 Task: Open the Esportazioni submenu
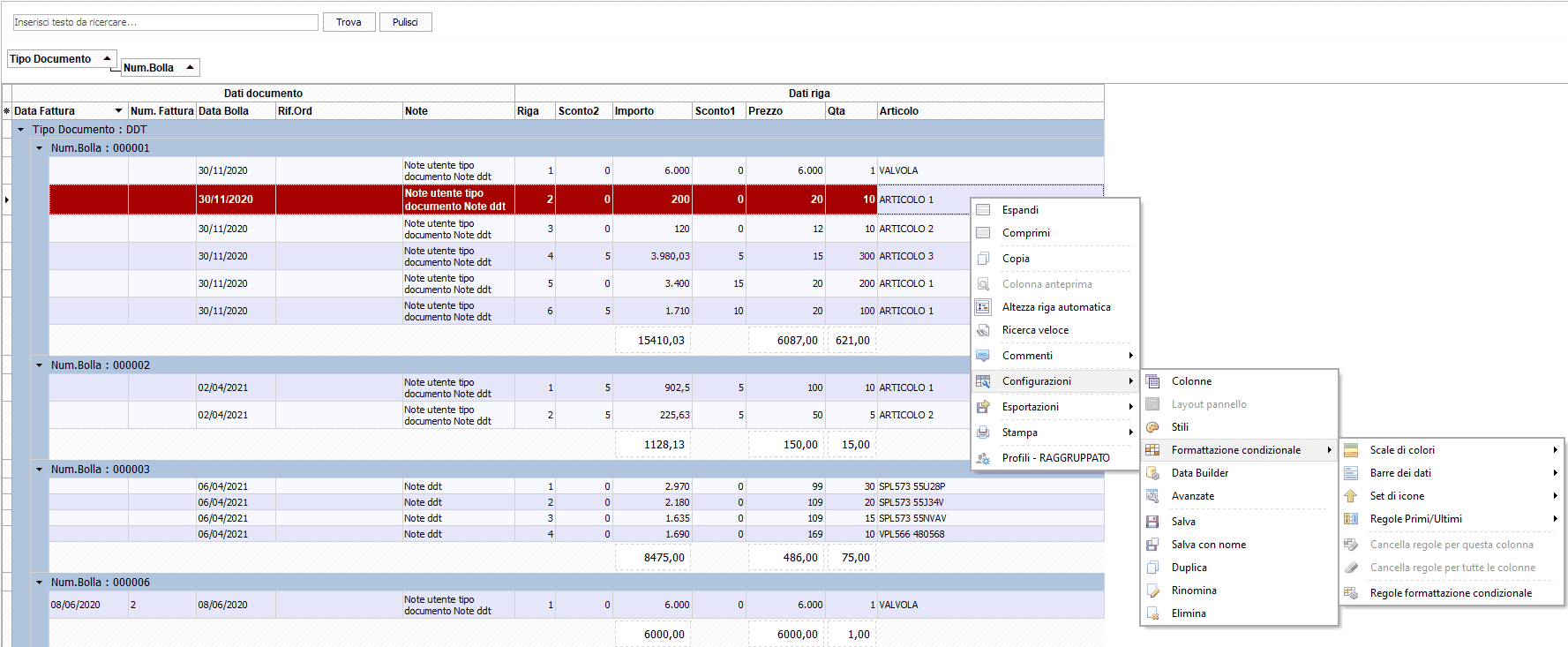click(1055, 407)
